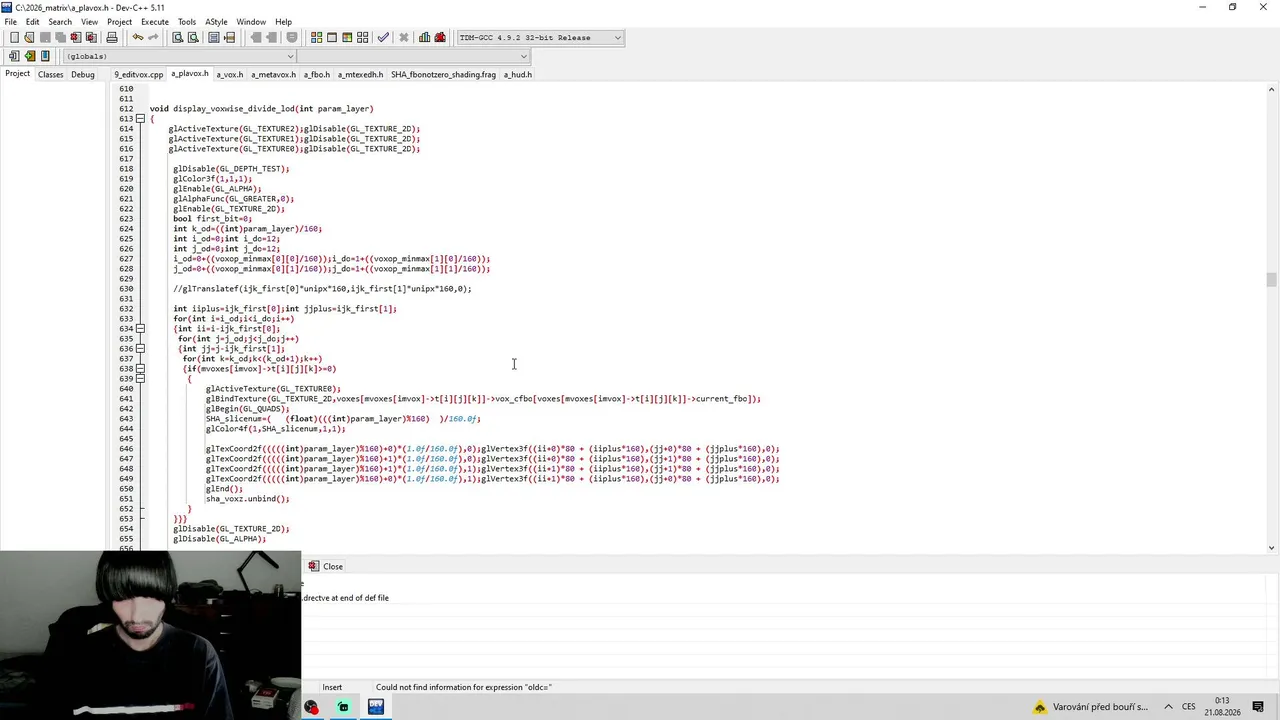Viewport: 1280px width, 720px height.
Task: Open the a_fbo.h editor tab
Action: [x=317, y=74]
